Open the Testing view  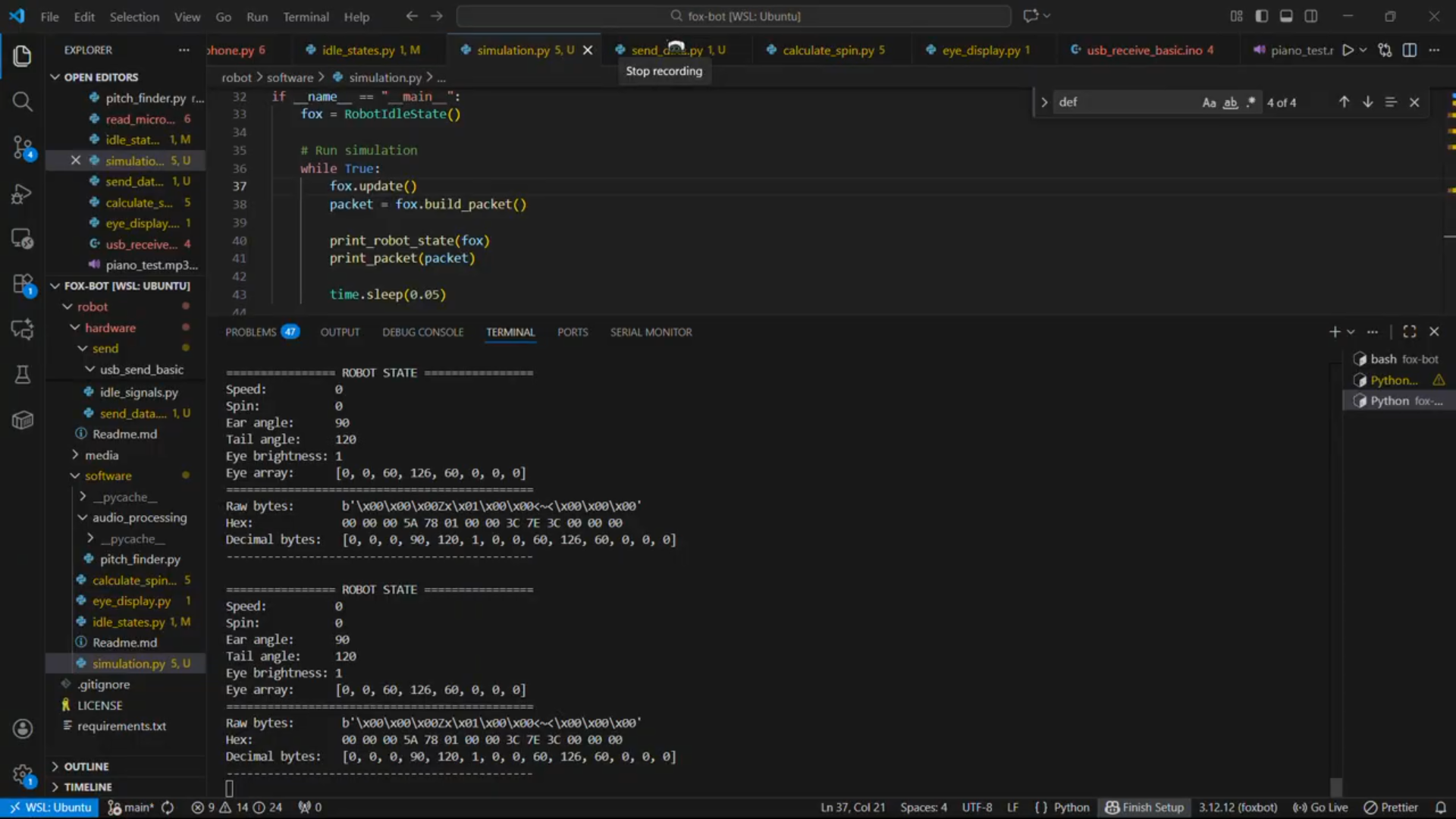(22, 375)
